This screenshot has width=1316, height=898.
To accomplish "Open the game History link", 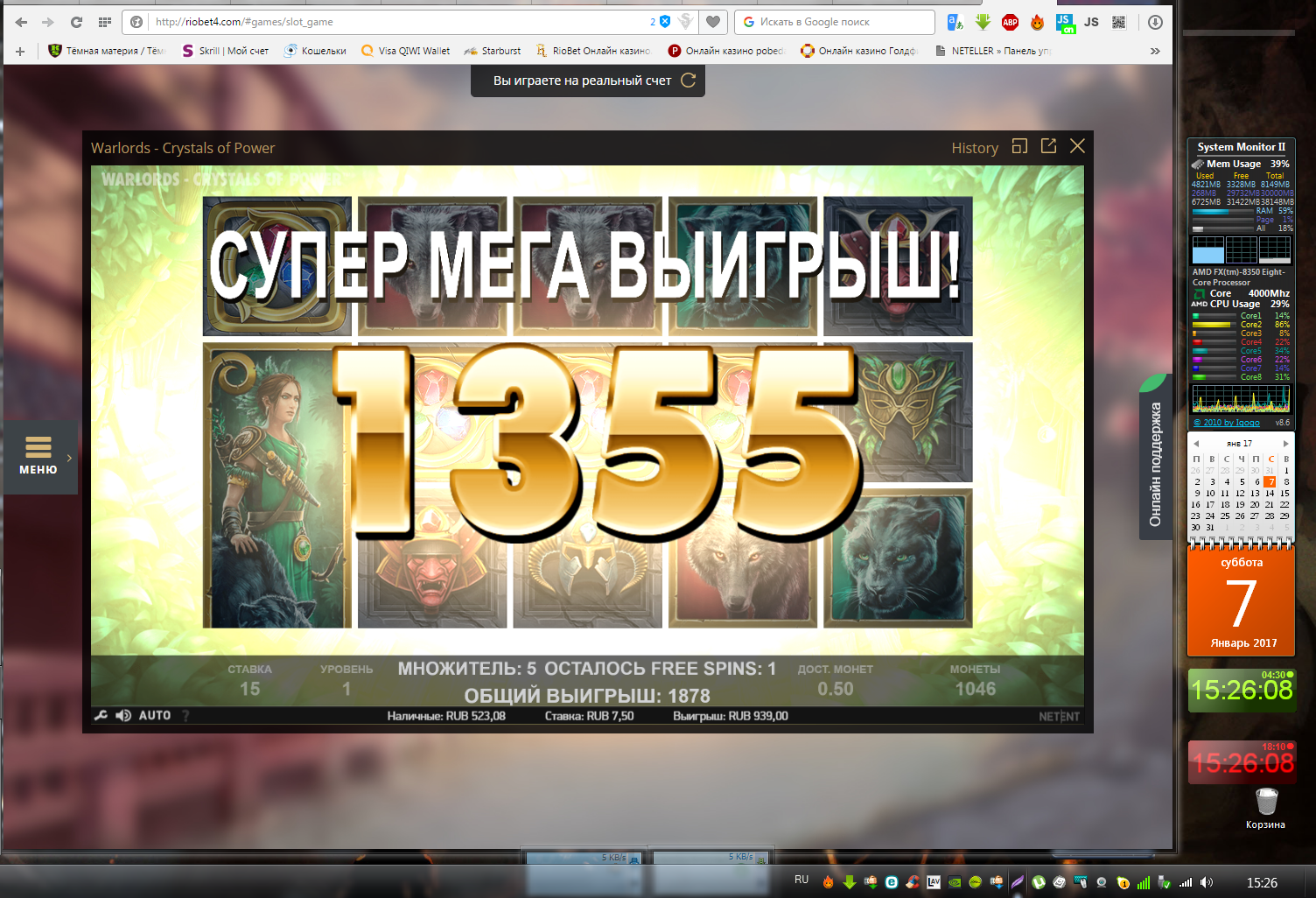I will (x=974, y=148).
